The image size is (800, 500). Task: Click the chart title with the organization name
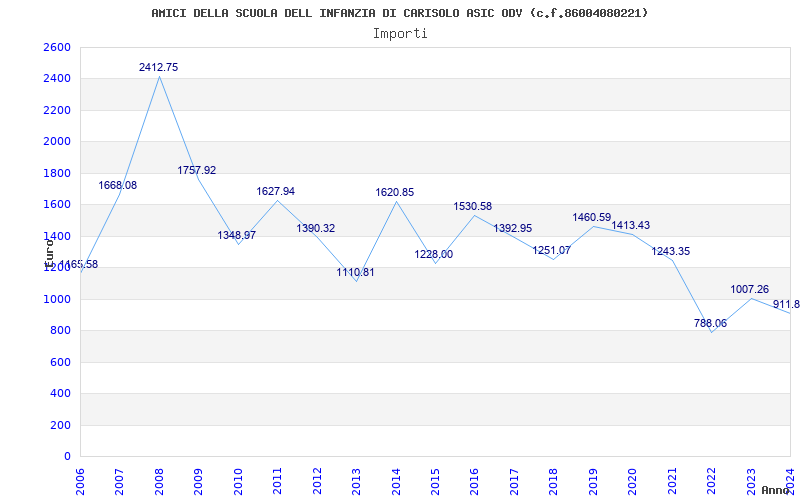point(400,13)
